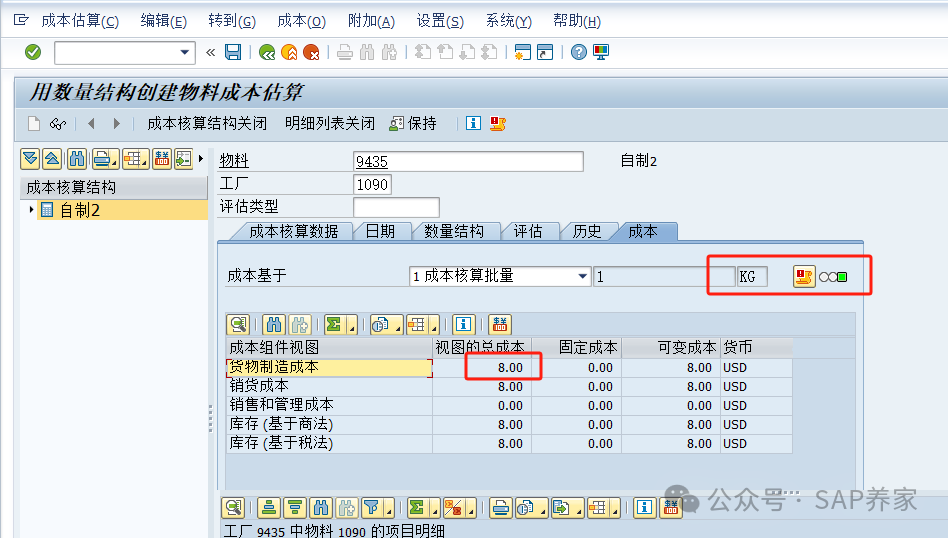Click the print icon in itemization toolbar

(x=501, y=508)
